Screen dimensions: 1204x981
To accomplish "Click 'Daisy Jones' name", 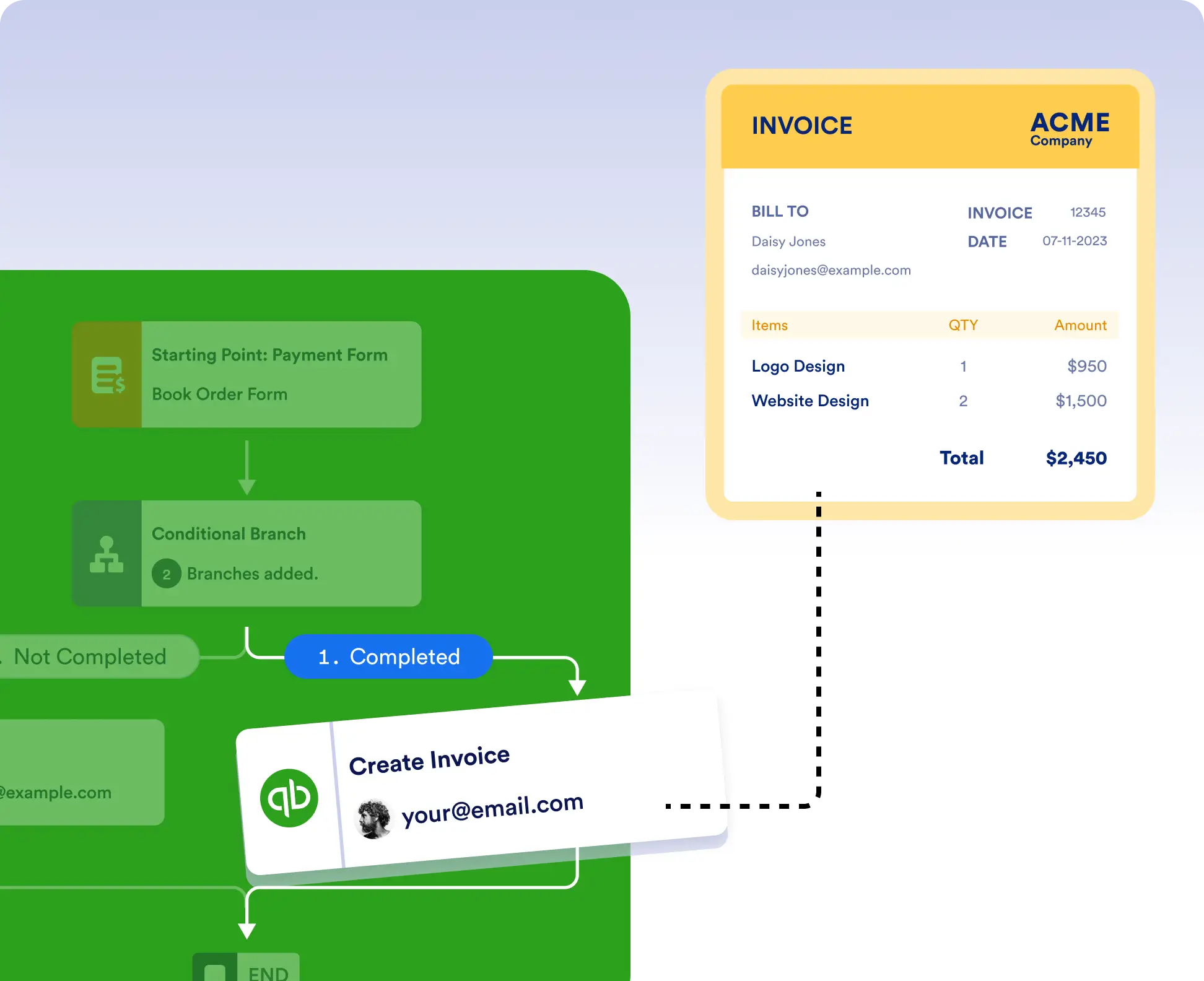I will click(x=788, y=242).
